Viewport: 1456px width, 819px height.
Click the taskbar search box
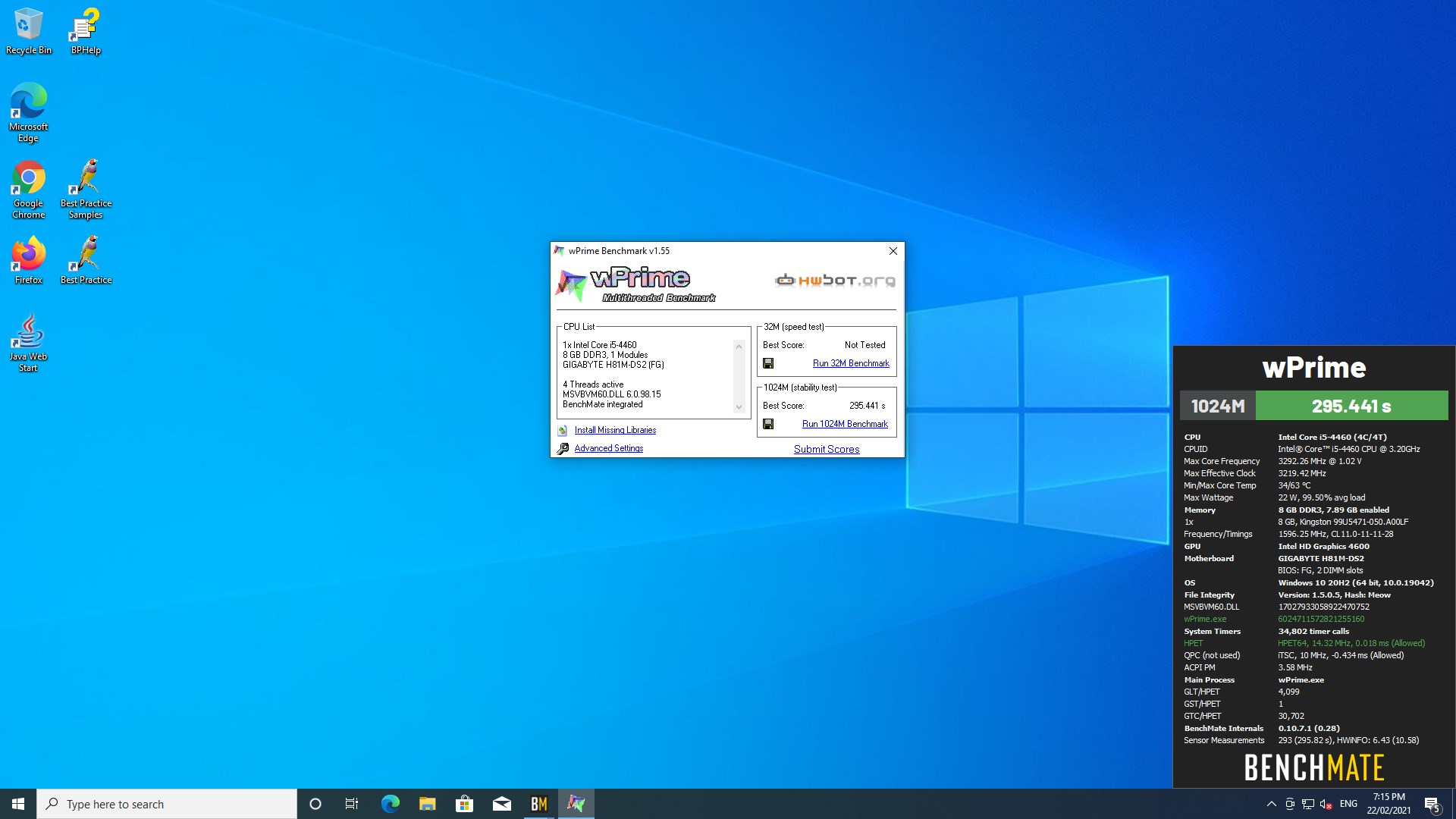[x=167, y=804]
